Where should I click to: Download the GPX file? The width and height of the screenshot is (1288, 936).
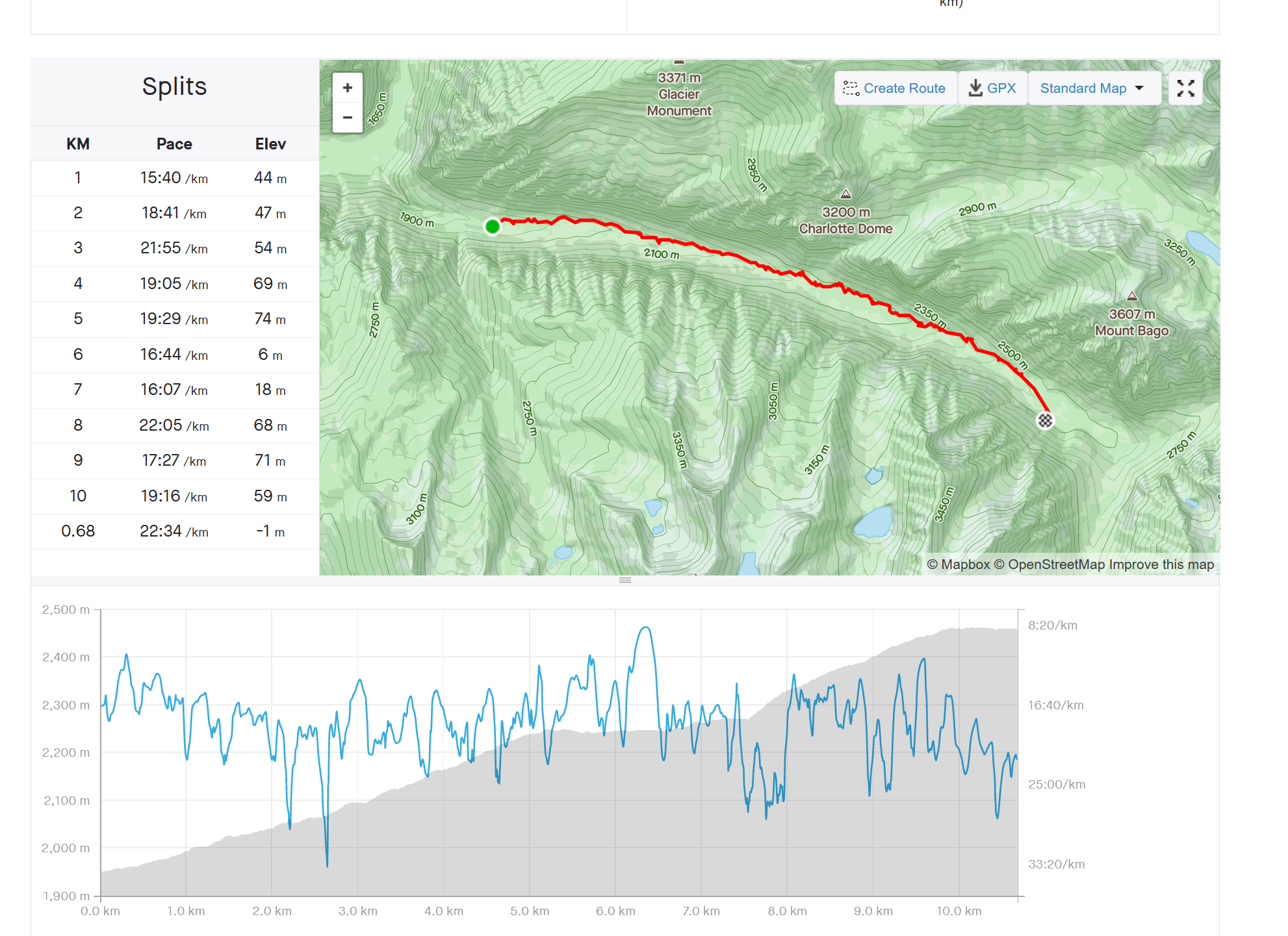[x=992, y=88]
